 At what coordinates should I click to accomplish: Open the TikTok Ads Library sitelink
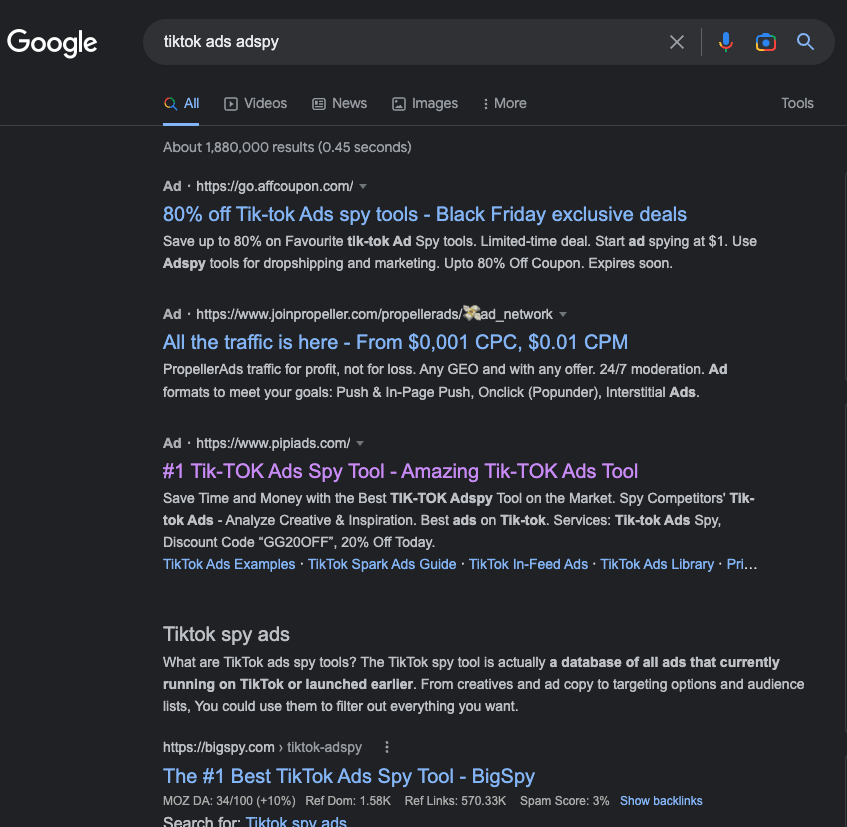coord(657,564)
